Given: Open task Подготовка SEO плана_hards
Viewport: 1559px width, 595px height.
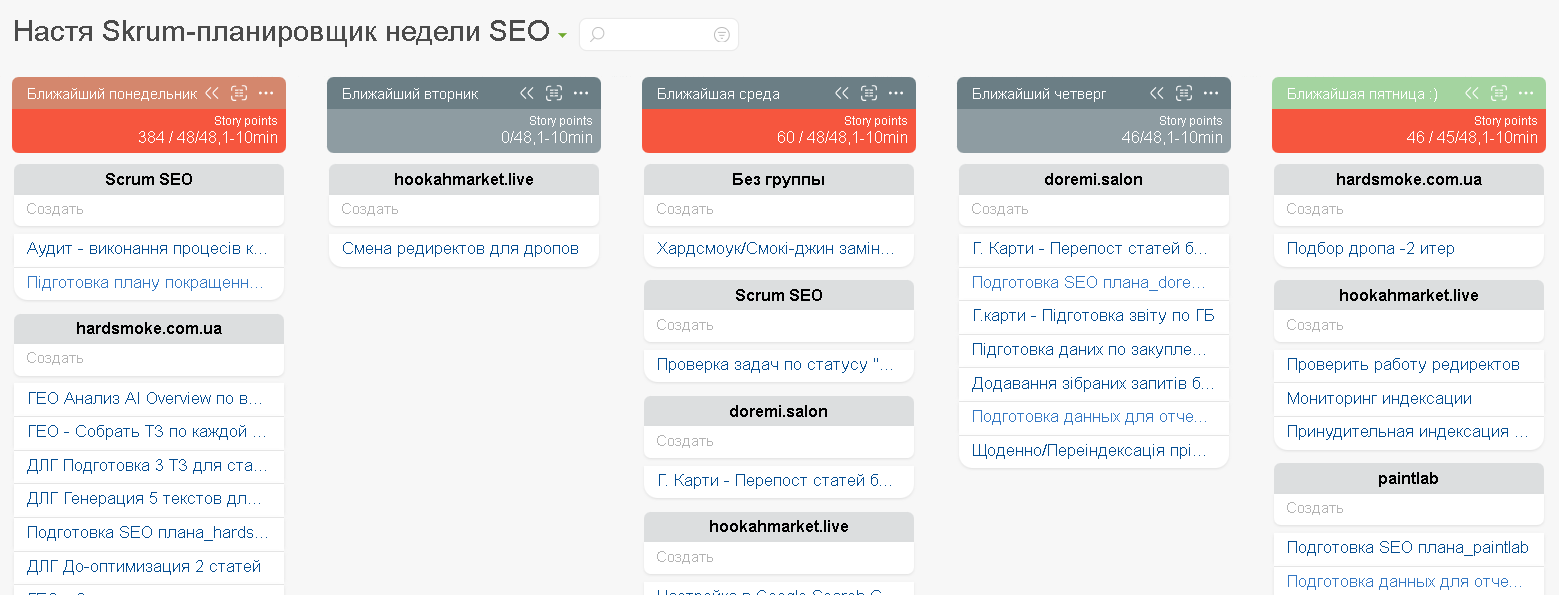Looking at the screenshot, I should 147,532.
